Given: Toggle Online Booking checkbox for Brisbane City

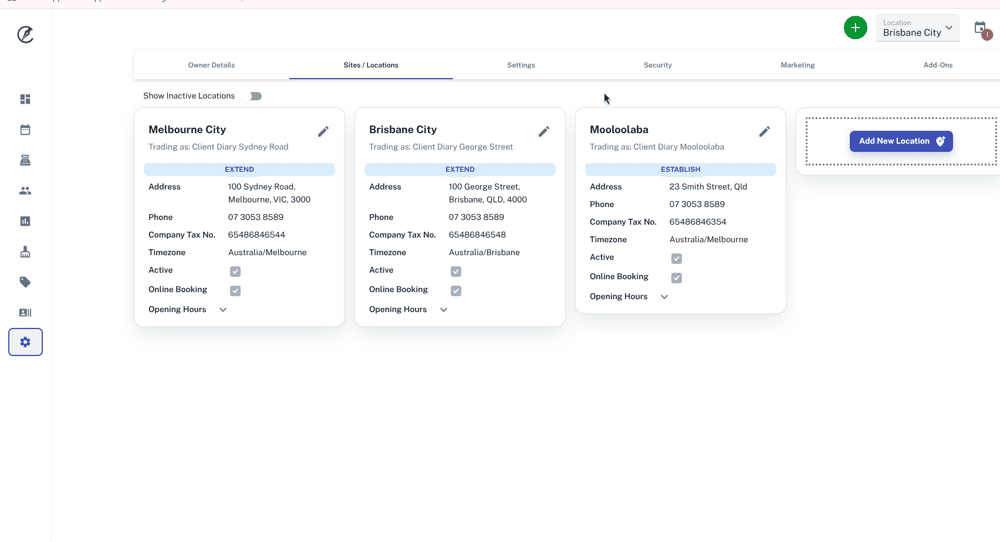Looking at the screenshot, I should pos(456,291).
